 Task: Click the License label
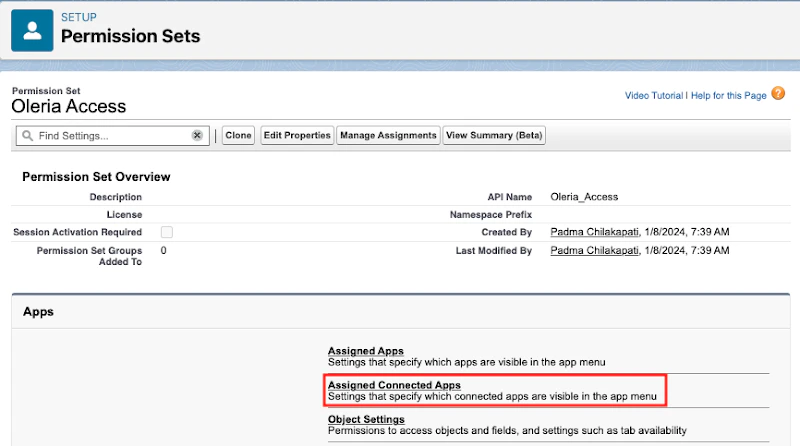click(124, 215)
